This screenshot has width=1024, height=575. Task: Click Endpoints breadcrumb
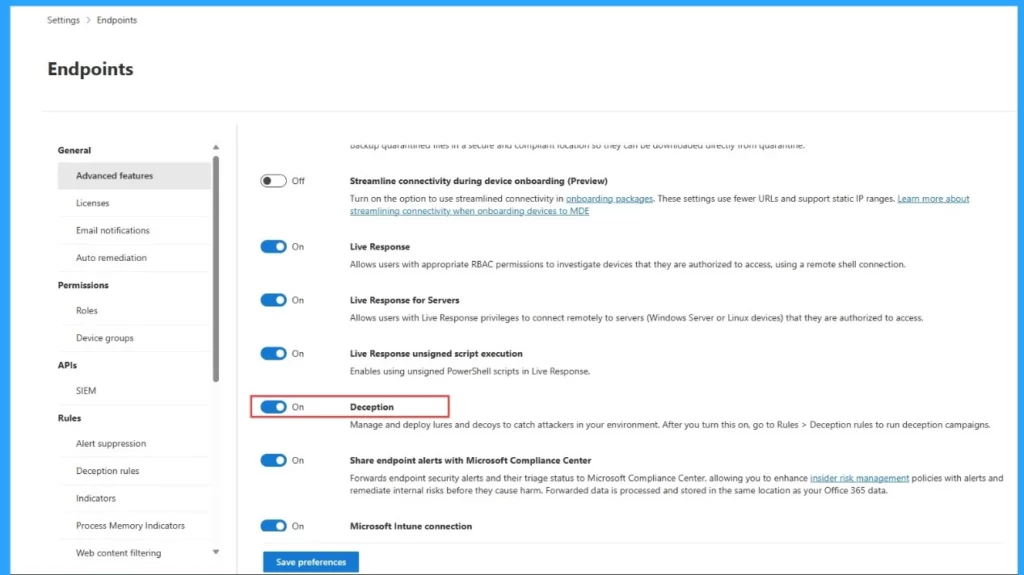click(117, 20)
